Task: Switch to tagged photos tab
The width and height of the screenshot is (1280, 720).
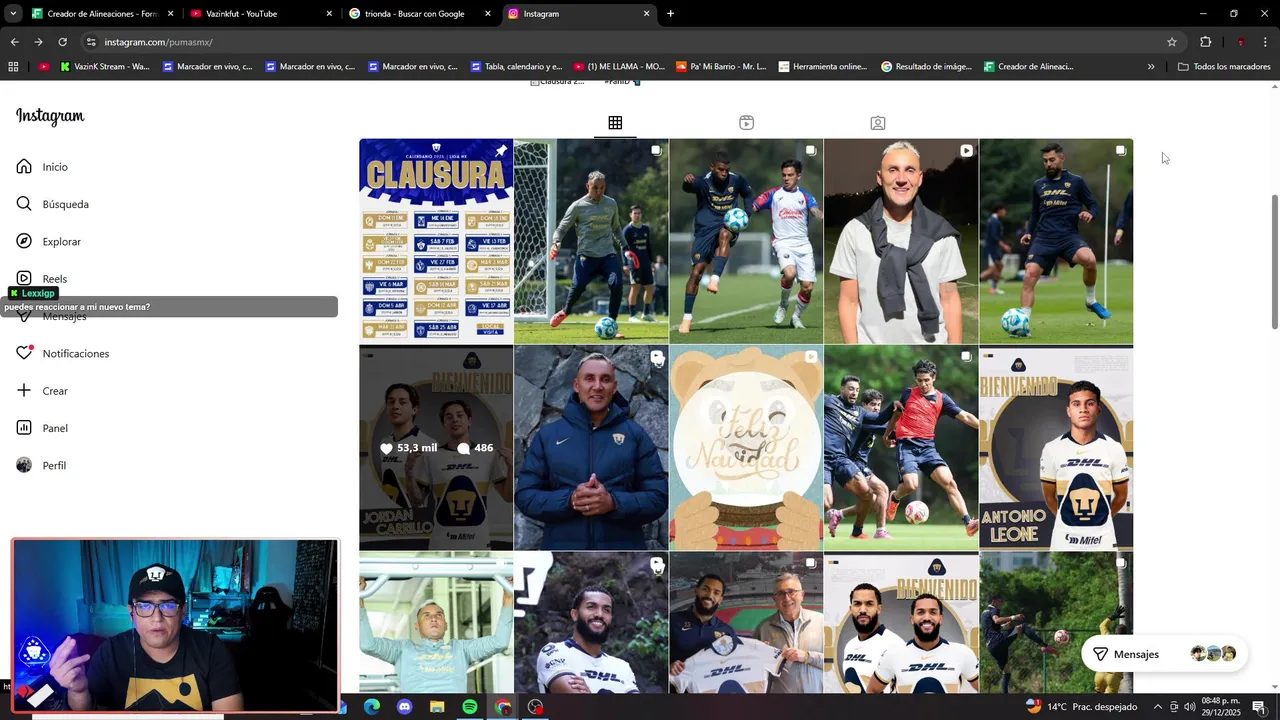Action: point(877,123)
